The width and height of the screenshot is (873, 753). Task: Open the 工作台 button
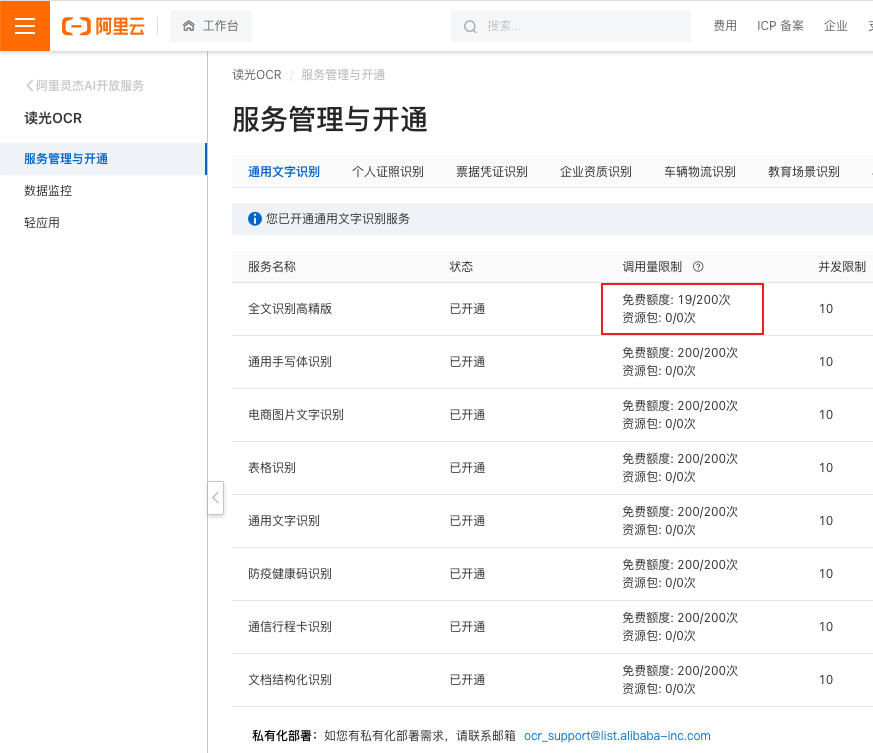click(210, 26)
